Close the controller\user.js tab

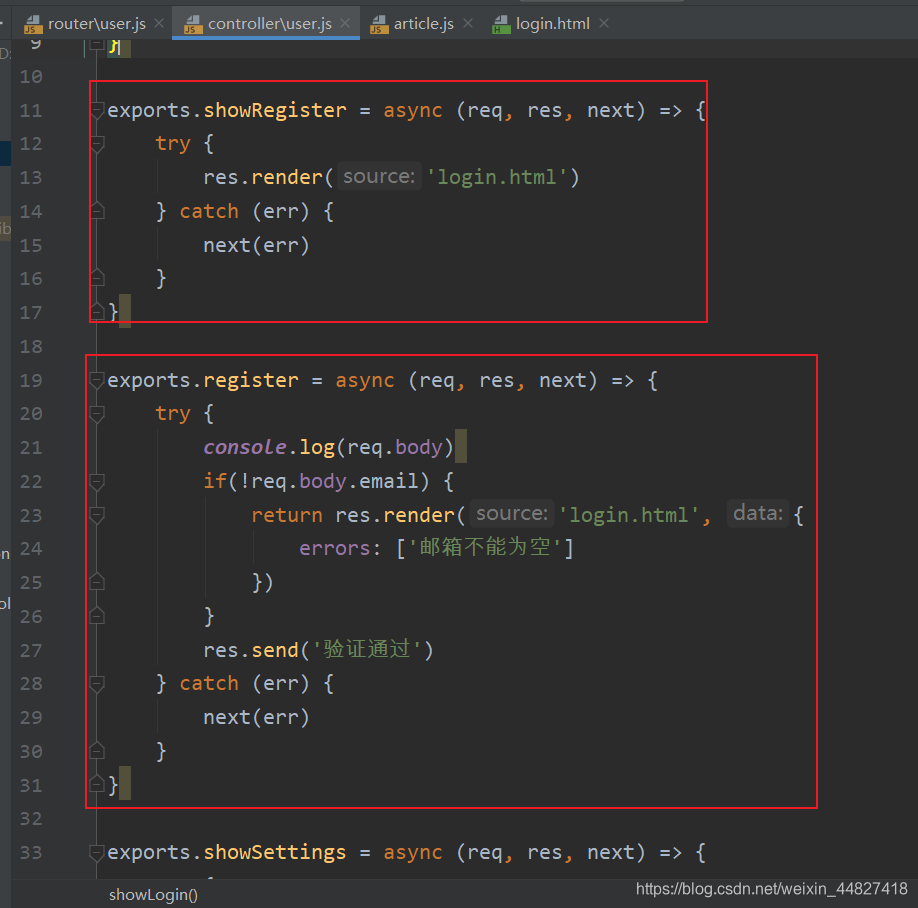click(345, 23)
